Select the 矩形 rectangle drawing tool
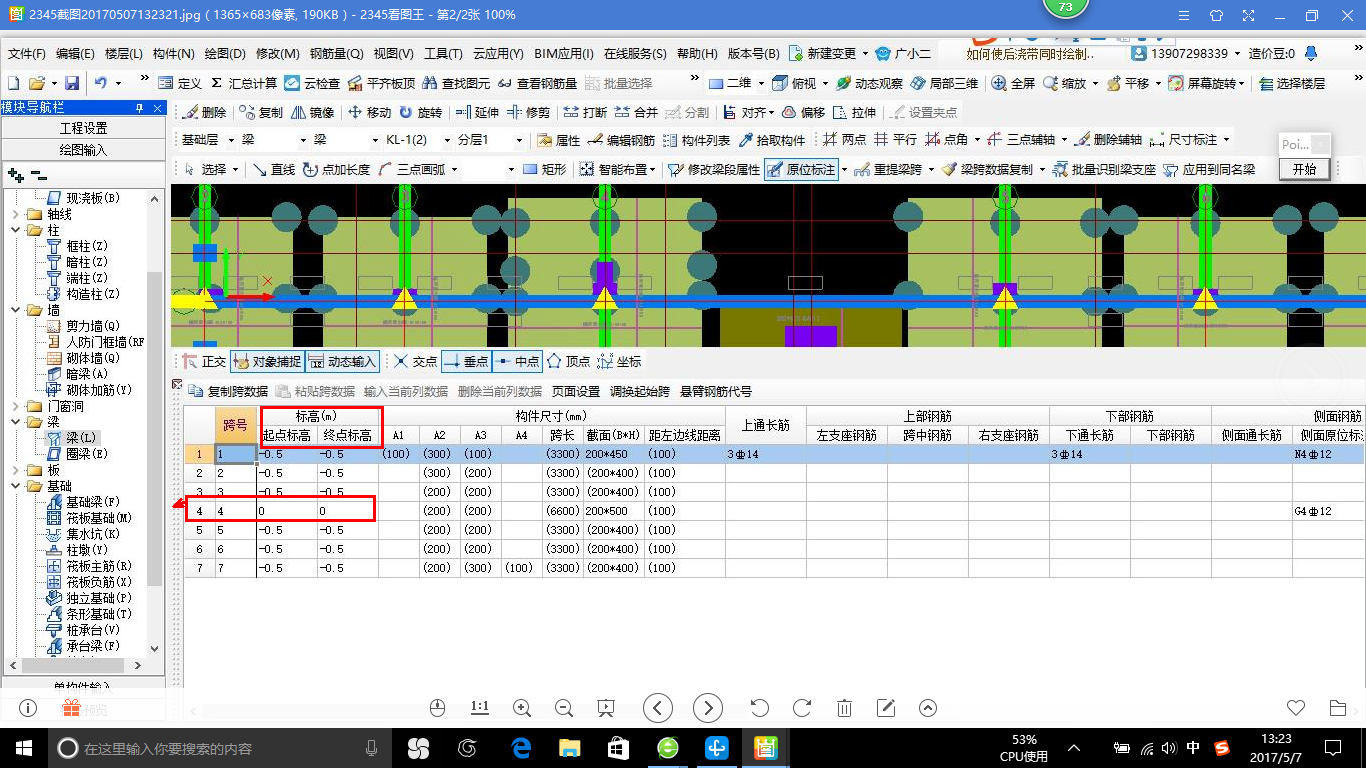 pyautogui.click(x=545, y=170)
